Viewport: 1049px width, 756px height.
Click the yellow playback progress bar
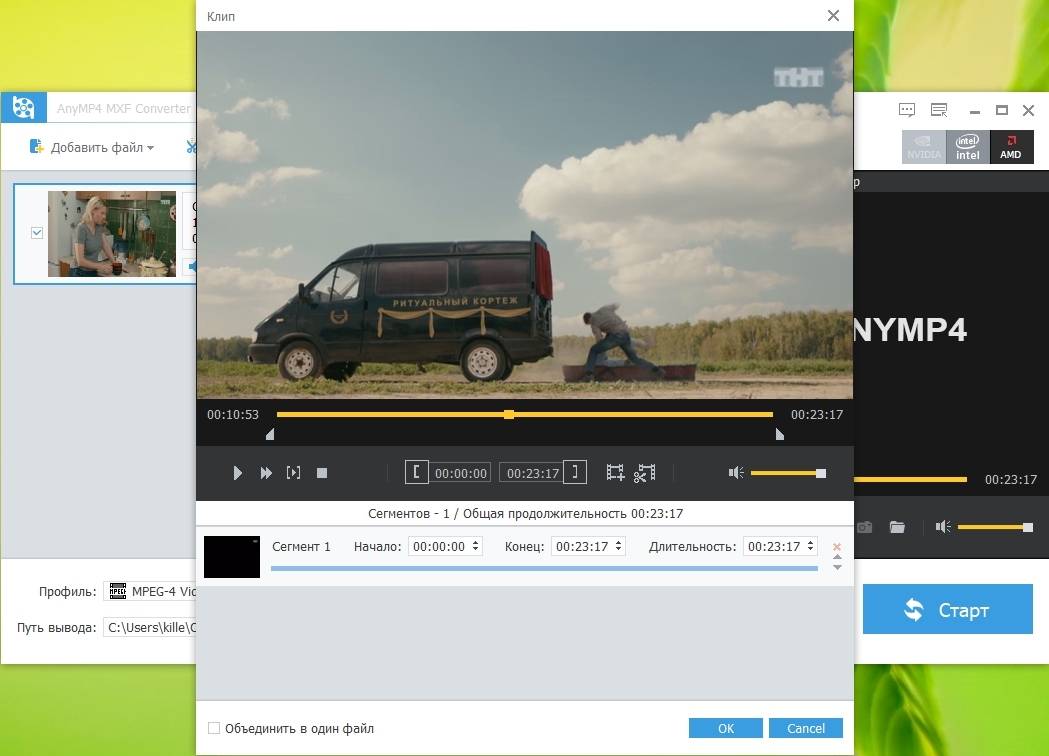tap(524, 415)
